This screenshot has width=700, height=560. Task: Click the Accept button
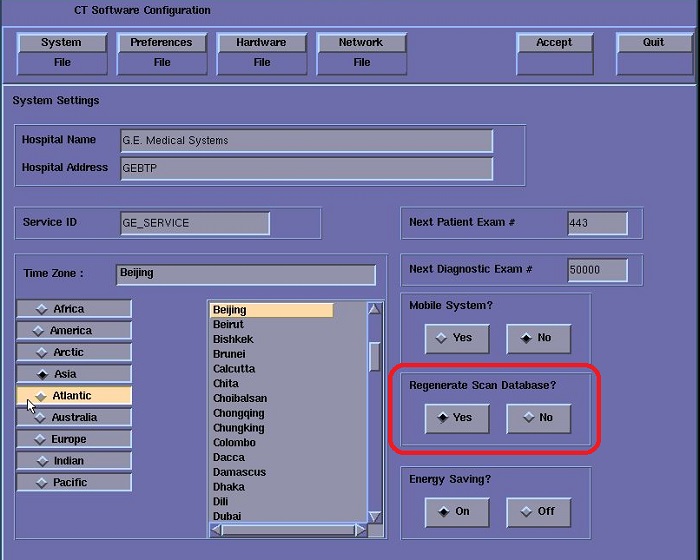click(554, 43)
